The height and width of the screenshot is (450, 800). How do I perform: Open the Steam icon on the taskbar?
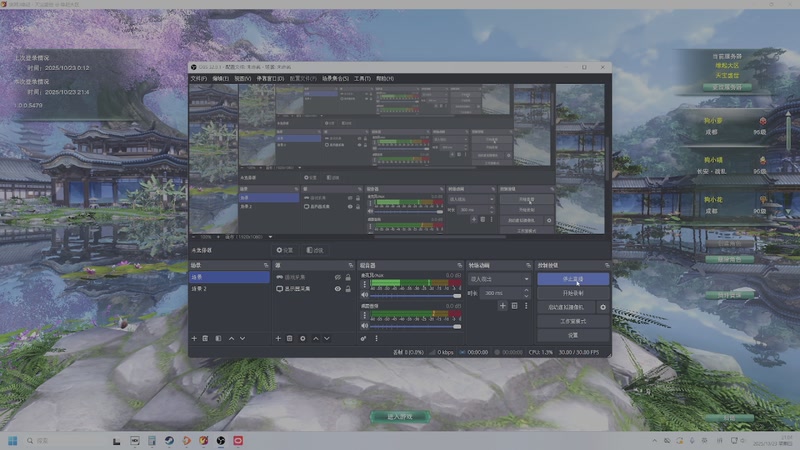click(x=169, y=441)
